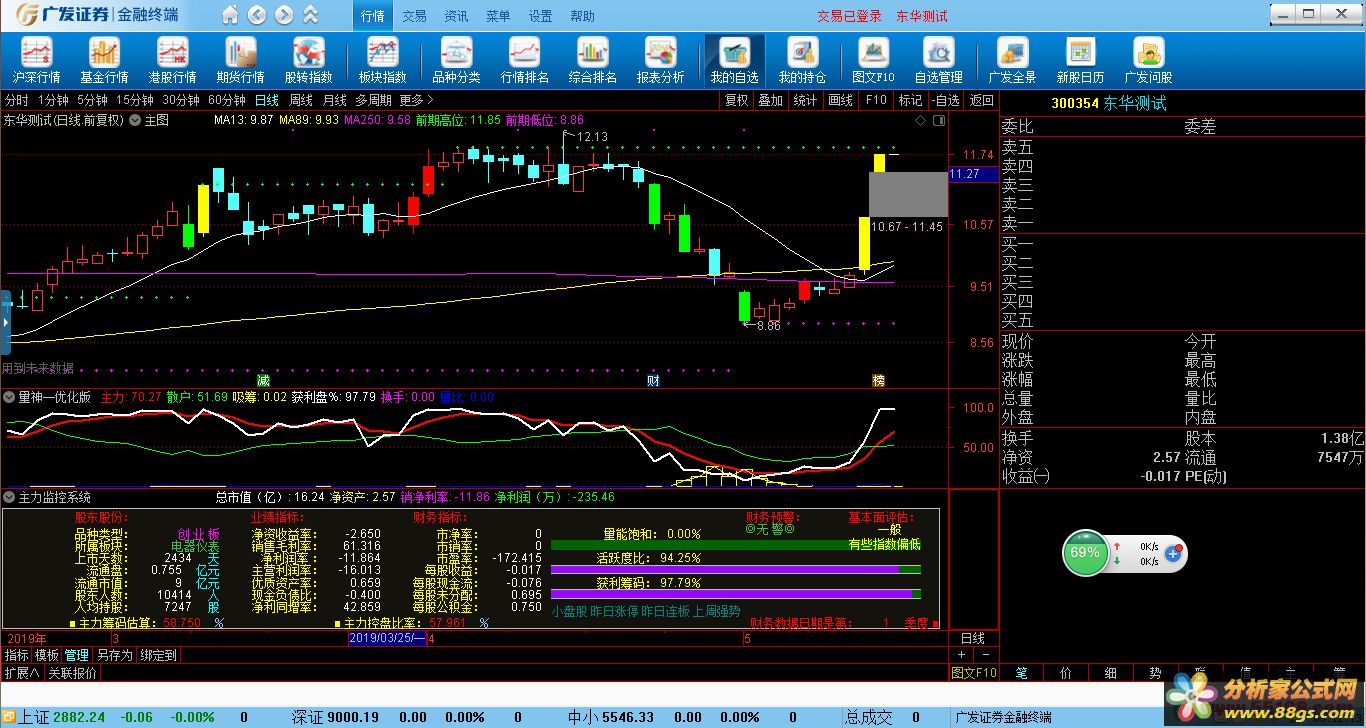Open the 港股行情 Hong Kong stocks icon
Screen dimensions: 1366x728
(x=172, y=60)
